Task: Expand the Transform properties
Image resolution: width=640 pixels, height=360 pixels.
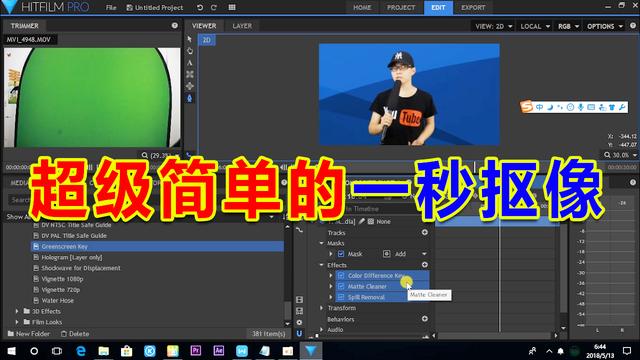Action: tap(322, 308)
